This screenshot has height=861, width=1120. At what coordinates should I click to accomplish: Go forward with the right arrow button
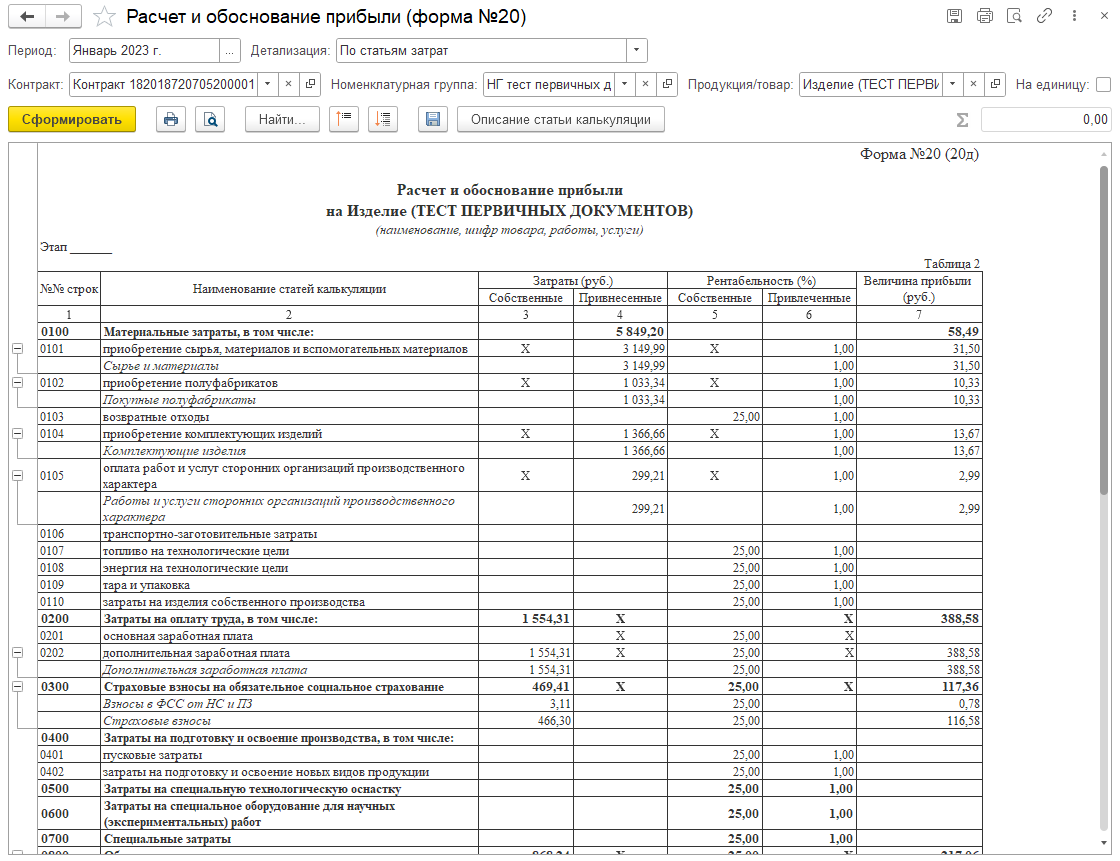[x=63, y=16]
